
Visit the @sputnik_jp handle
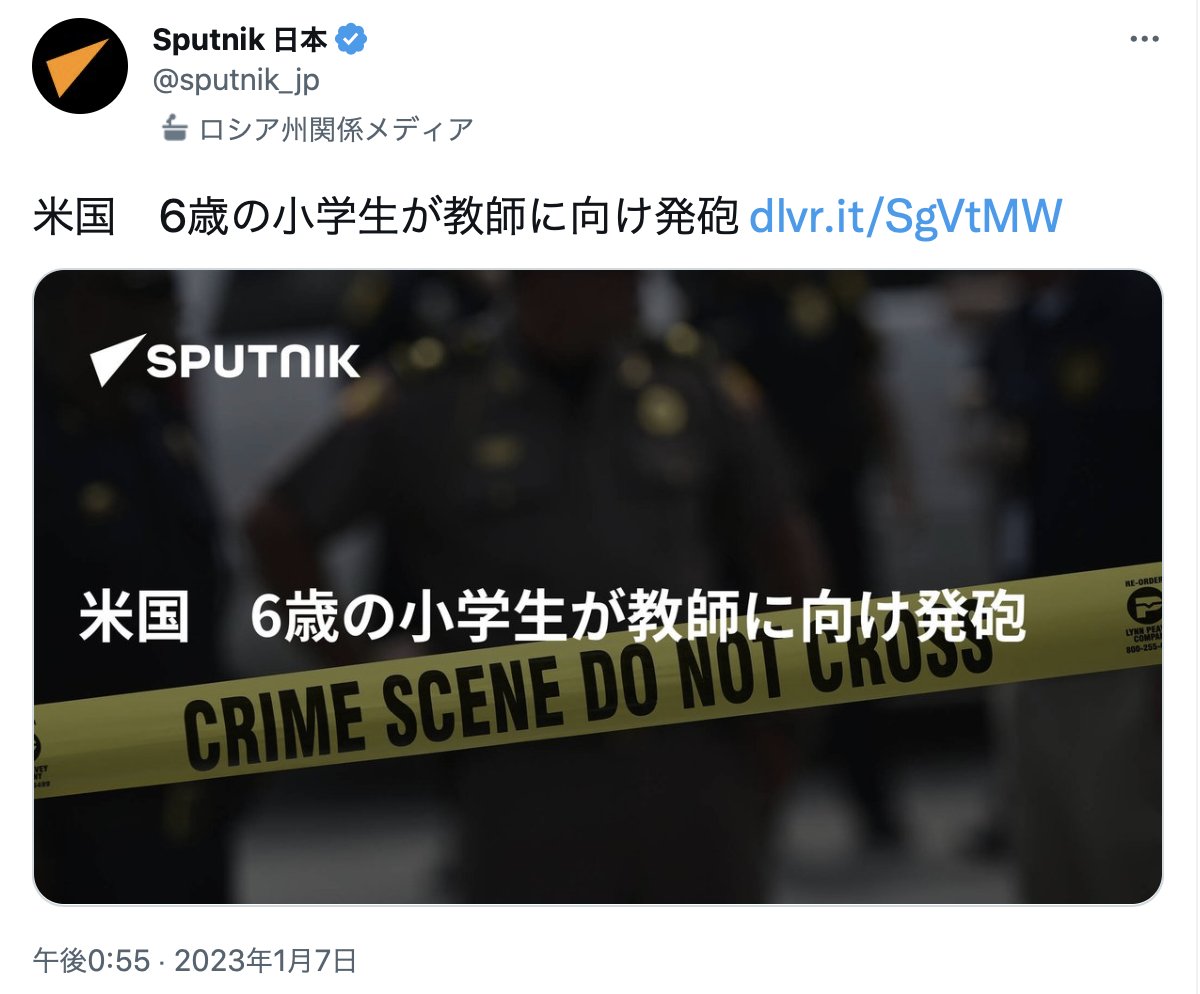(236, 82)
